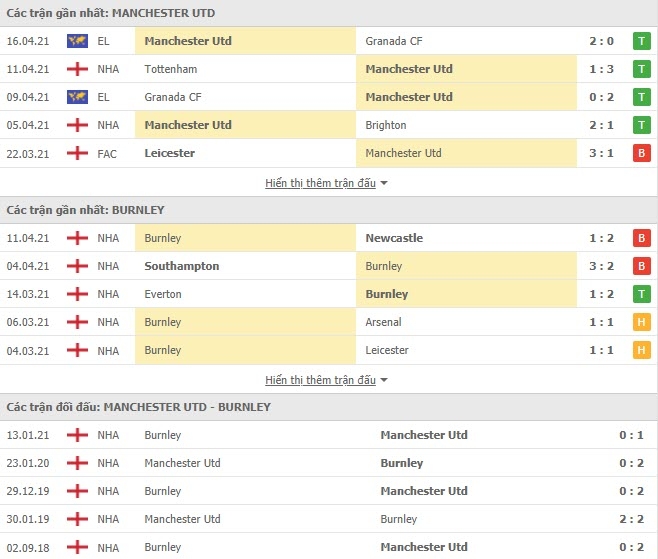Image resolution: width=658 pixels, height=559 pixels.
Task: Expand more Burnley matches via Hiển thị thêm trận đấu
Action: [320, 380]
